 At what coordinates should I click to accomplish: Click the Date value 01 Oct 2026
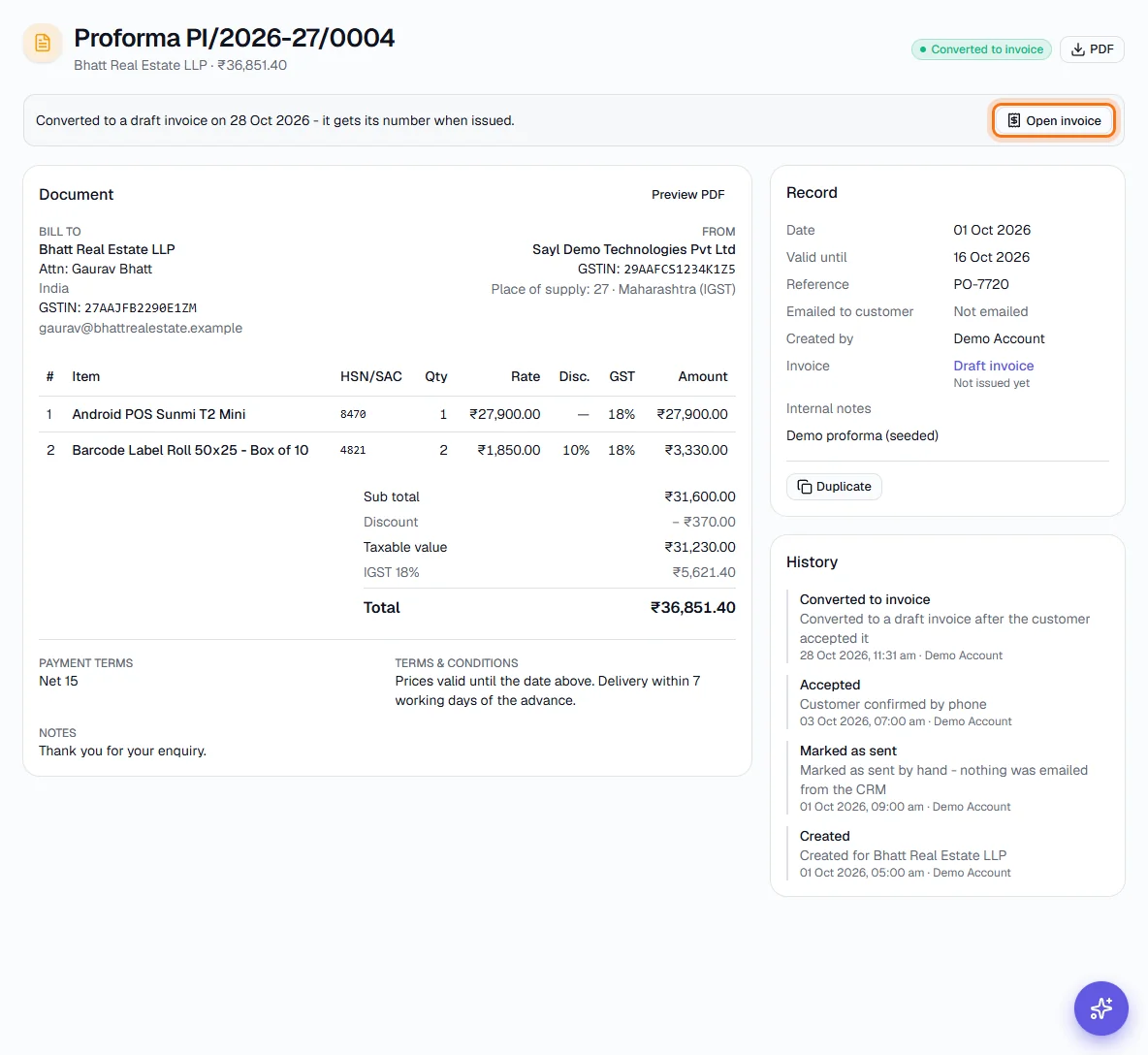point(991,230)
